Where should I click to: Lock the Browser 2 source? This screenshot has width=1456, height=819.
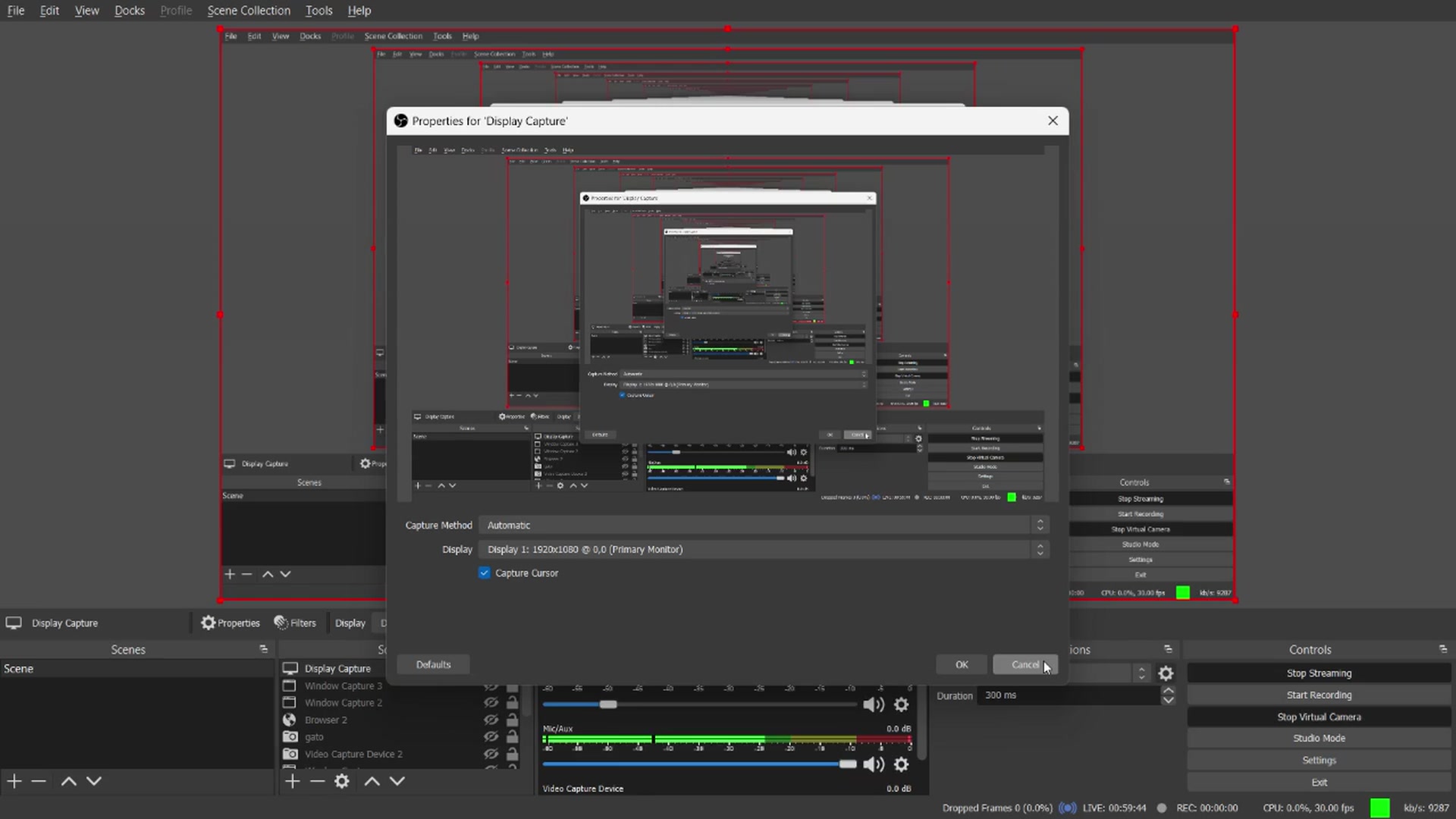tap(513, 720)
